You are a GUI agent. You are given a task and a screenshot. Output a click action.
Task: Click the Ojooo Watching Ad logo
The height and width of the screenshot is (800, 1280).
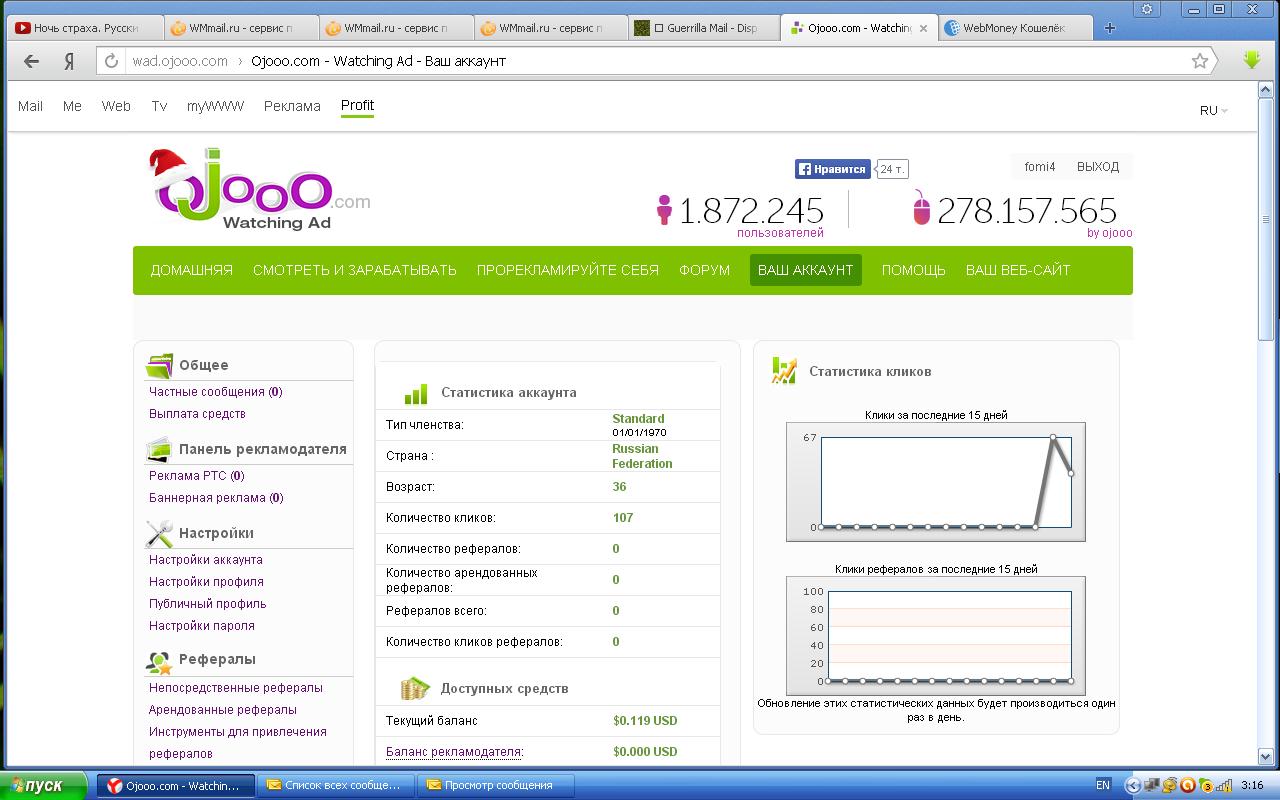coord(260,190)
